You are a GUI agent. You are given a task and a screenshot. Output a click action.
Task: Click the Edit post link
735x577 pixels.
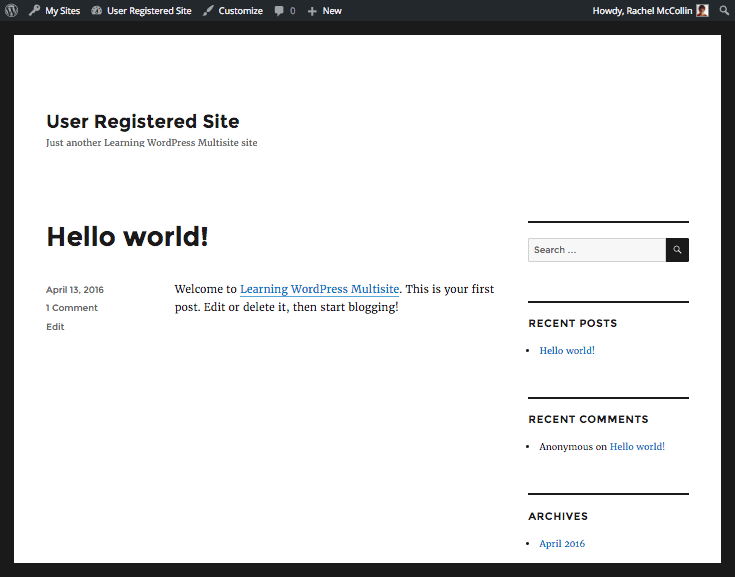pos(55,327)
